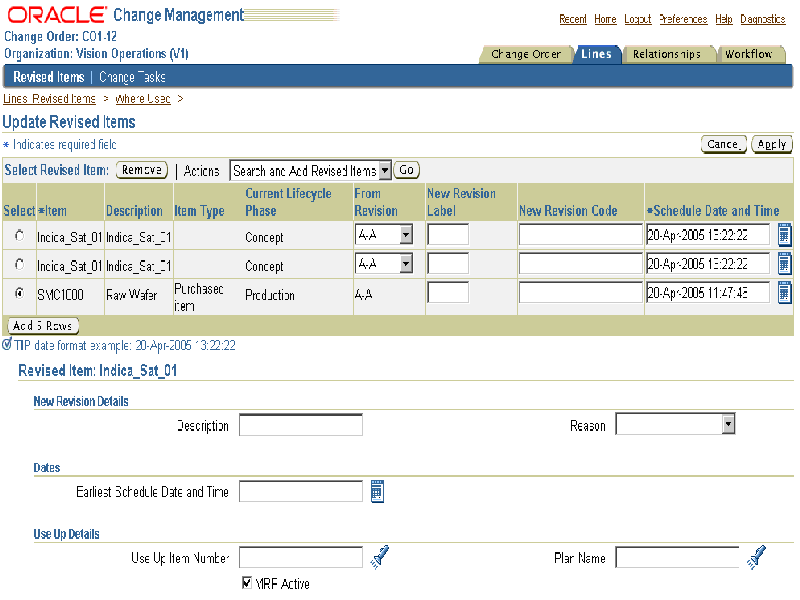
Task: Open the Home link
Action: coord(605,19)
